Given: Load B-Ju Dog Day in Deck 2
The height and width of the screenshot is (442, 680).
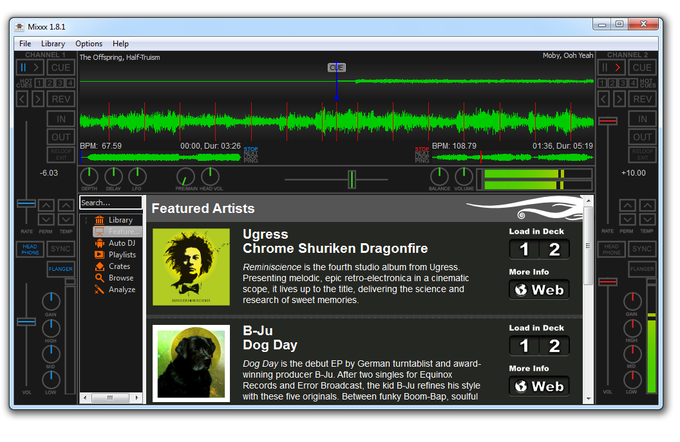Looking at the screenshot, I should [x=554, y=346].
